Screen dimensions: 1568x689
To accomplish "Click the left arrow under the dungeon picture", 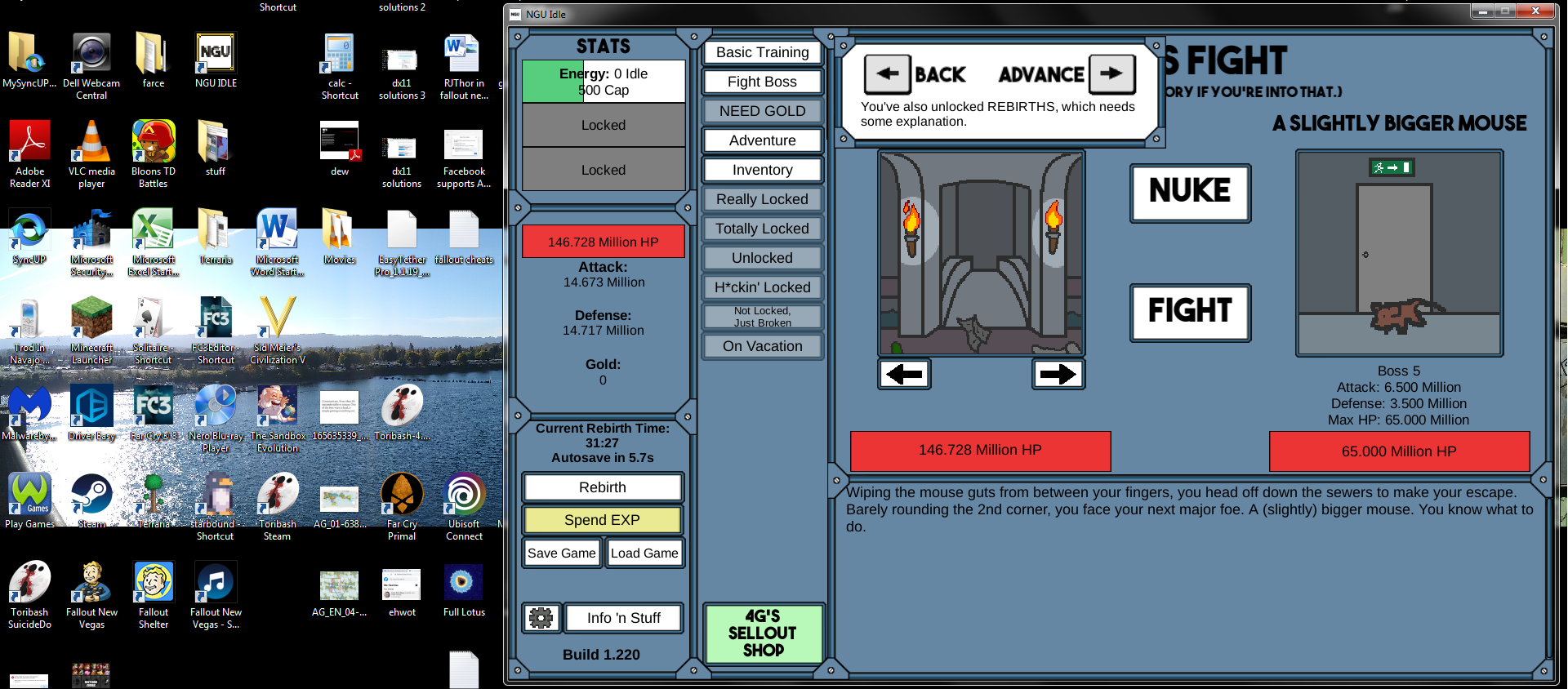I will point(905,374).
